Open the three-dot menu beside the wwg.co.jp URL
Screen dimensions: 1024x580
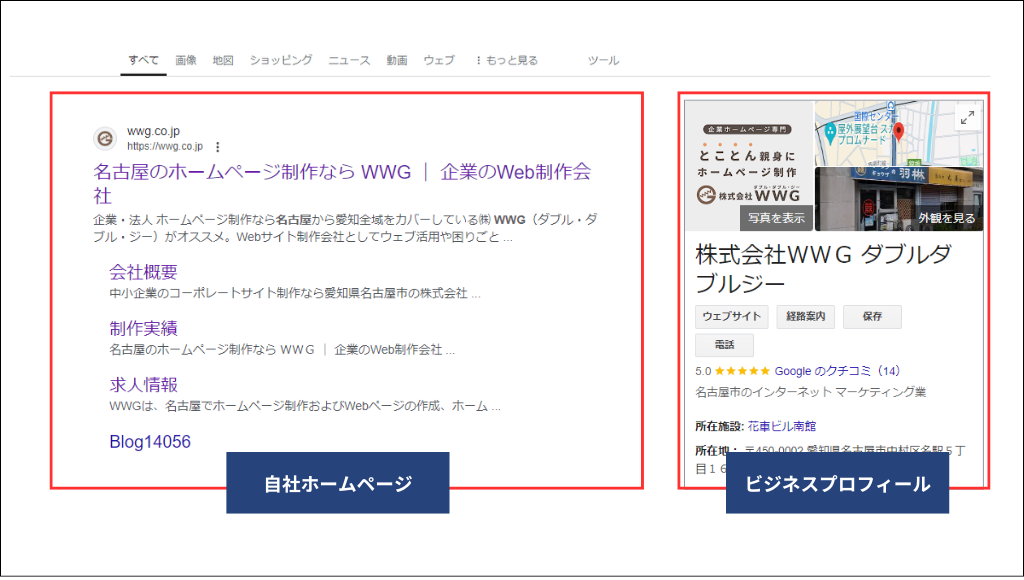coord(217,146)
